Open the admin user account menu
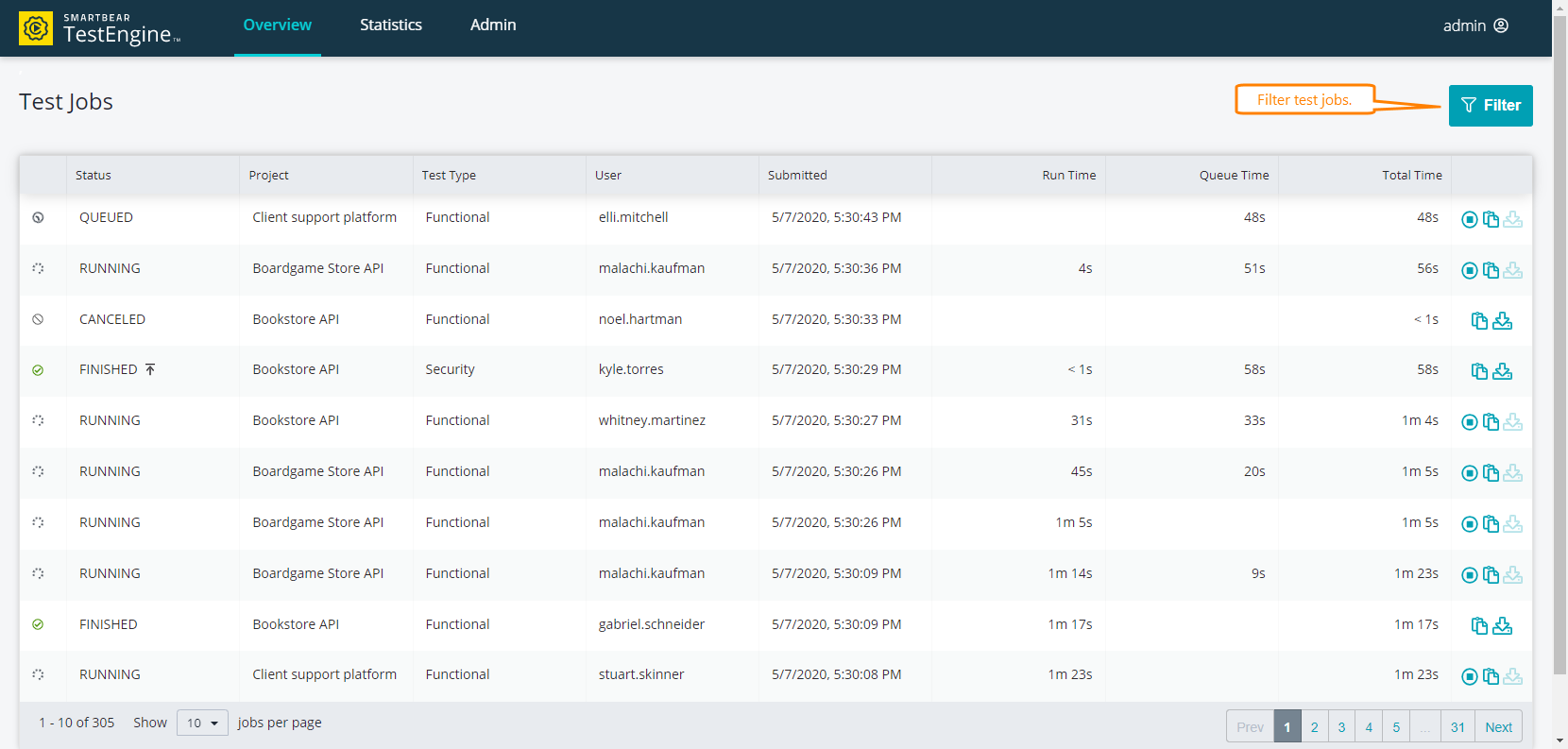Screen dimensions: 1568x749 tap(1475, 26)
